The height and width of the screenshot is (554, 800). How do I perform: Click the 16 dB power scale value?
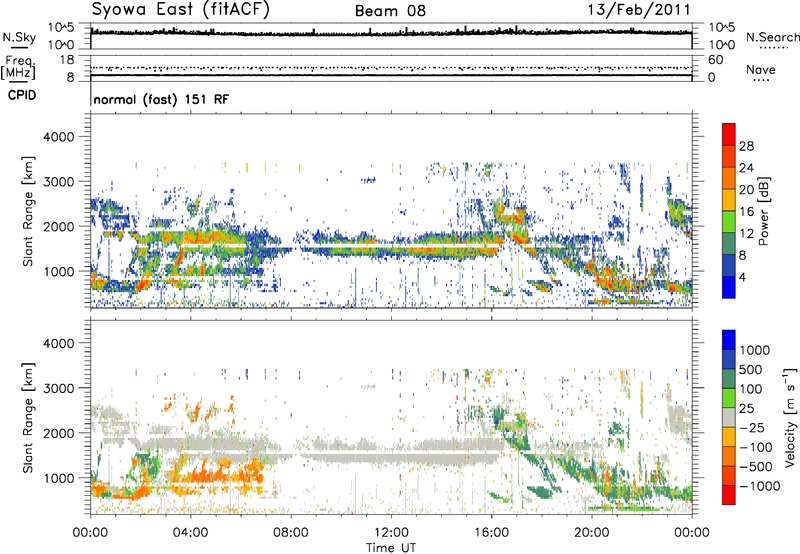(746, 212)
